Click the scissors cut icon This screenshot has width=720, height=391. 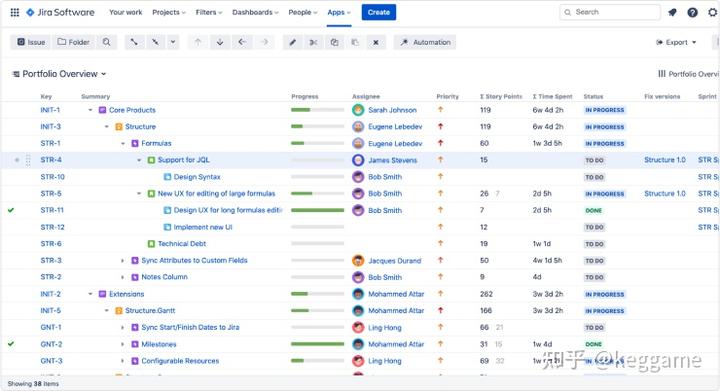[313, 42]
